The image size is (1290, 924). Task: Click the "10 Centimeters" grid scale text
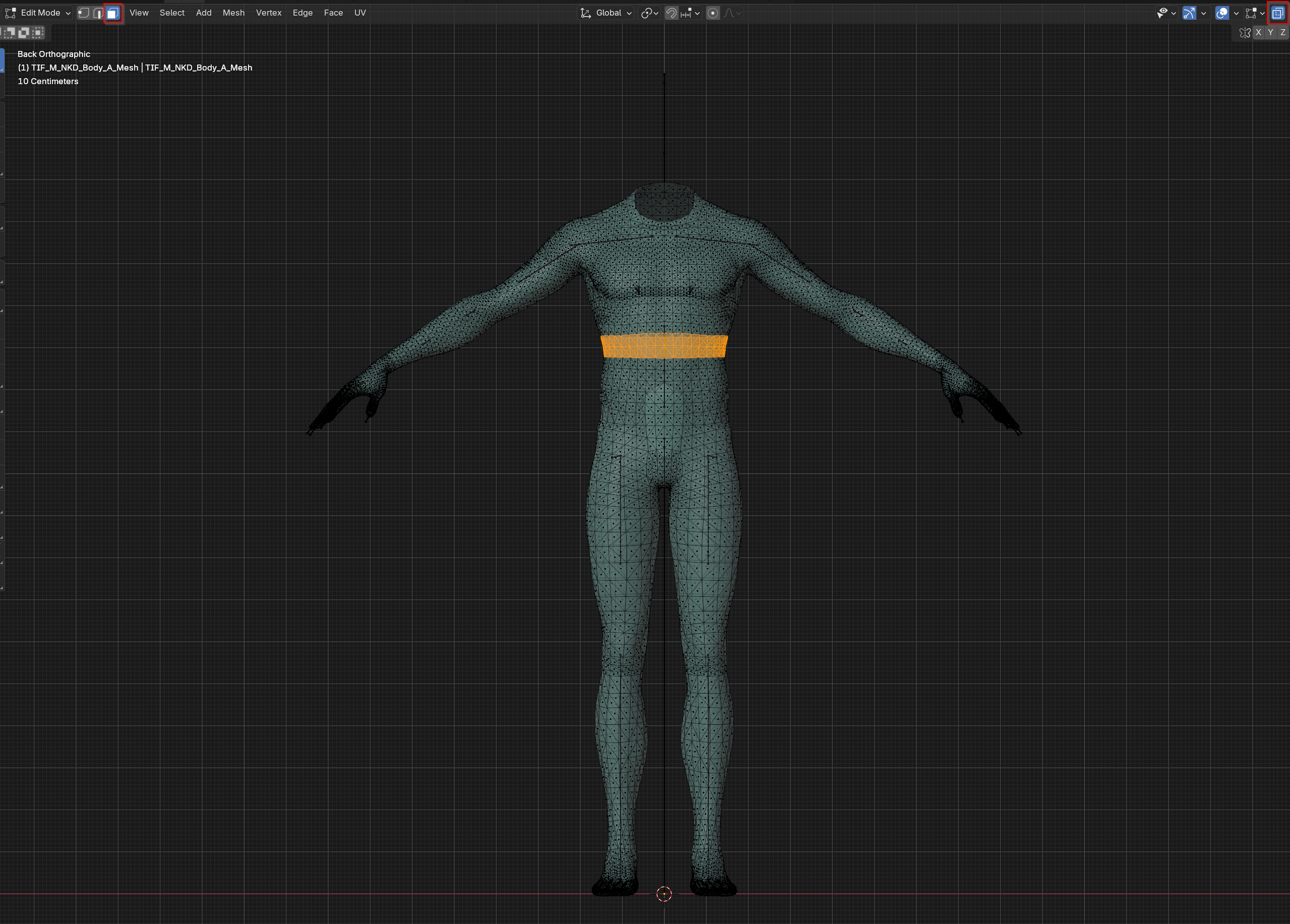tap(48, 81)
